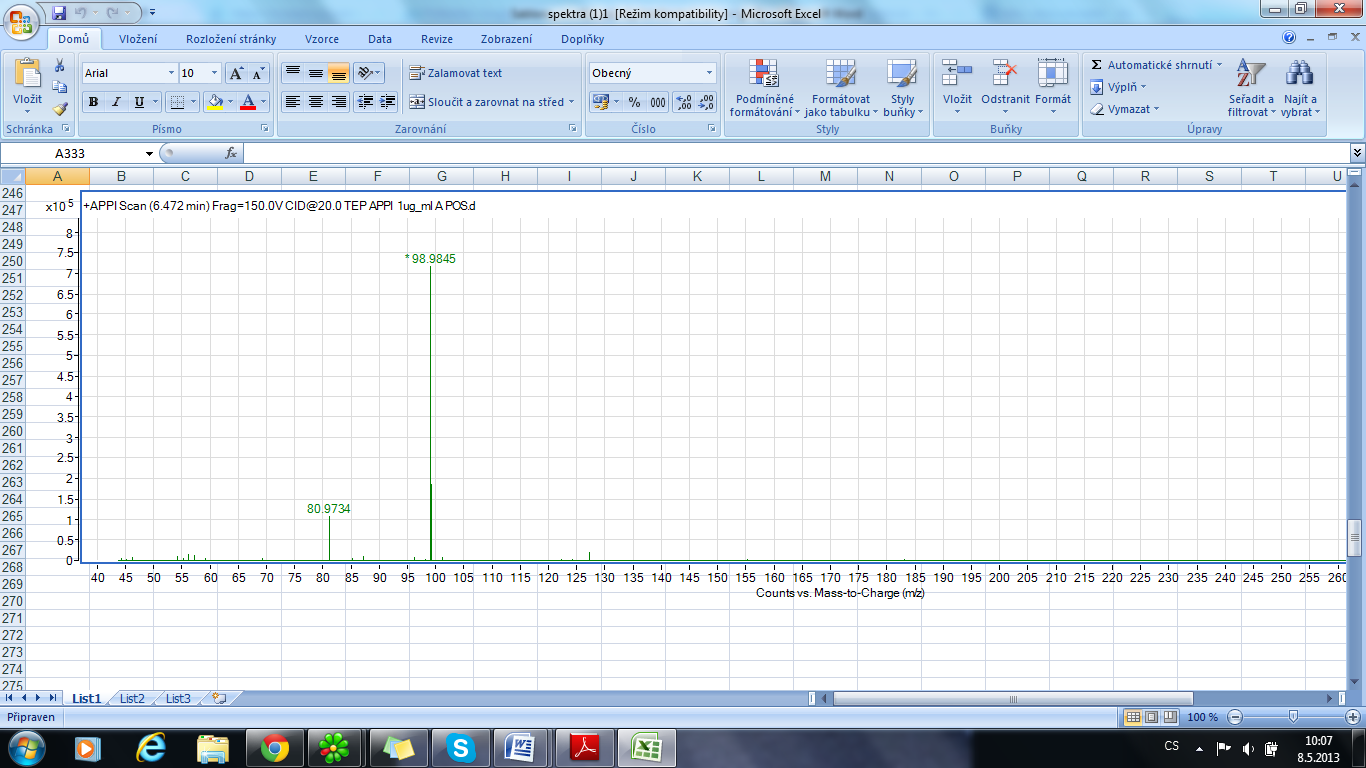The image size is (1366, 768).
Task: Open Styly buňky gallery
Action: pos(902,88)
